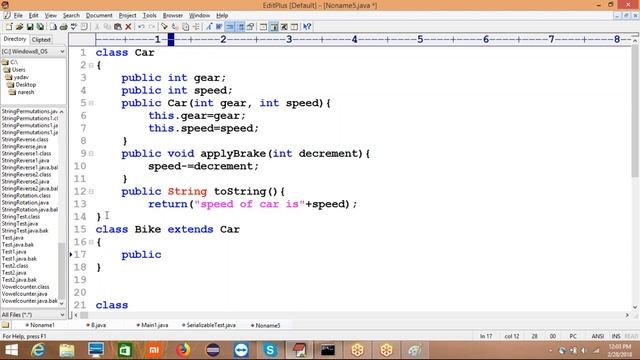
Task: Click the Copy toolbar icon
Action: [x=107, y=27]
